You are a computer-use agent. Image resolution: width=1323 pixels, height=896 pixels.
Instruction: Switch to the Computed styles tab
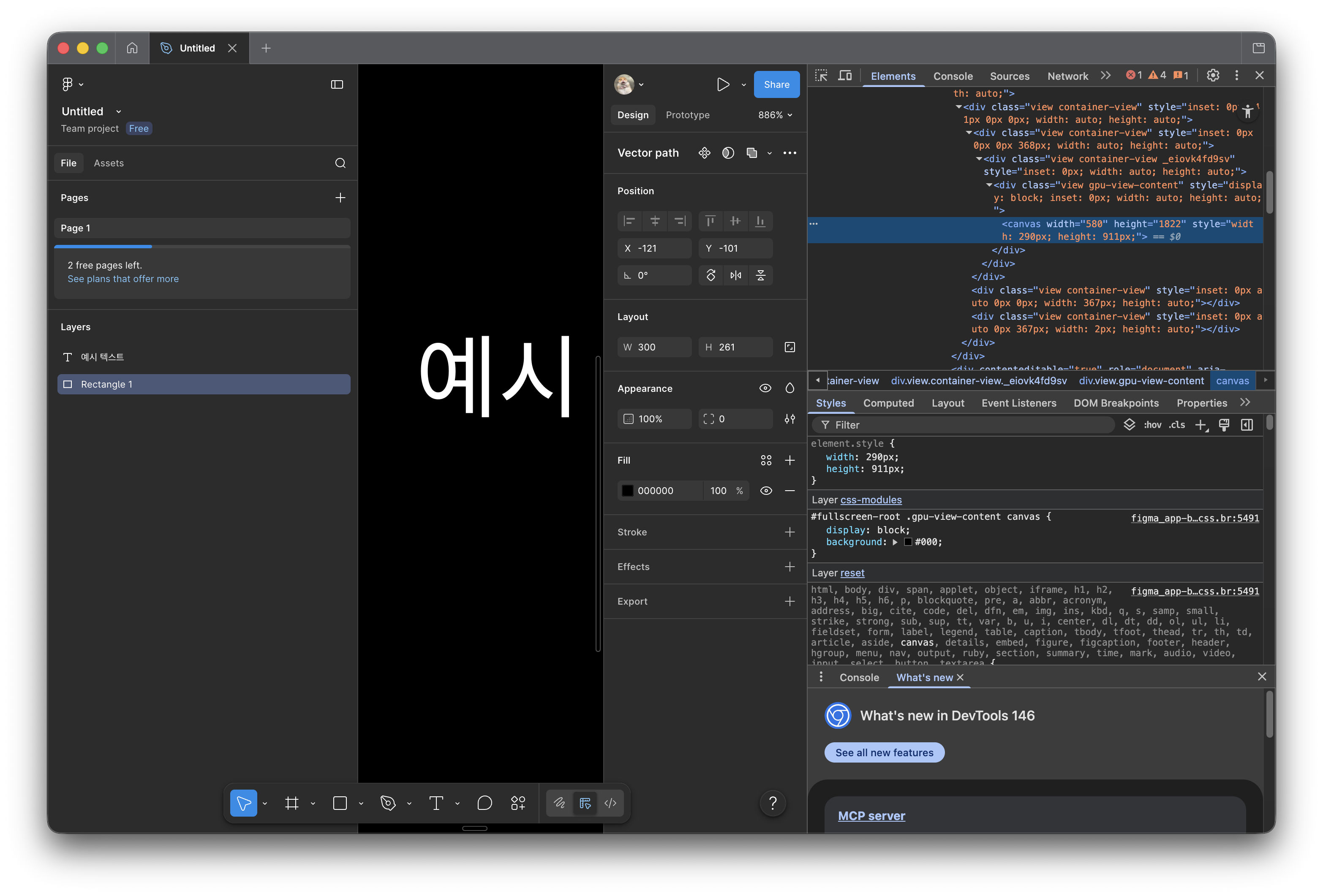click(x=888, y=403)
